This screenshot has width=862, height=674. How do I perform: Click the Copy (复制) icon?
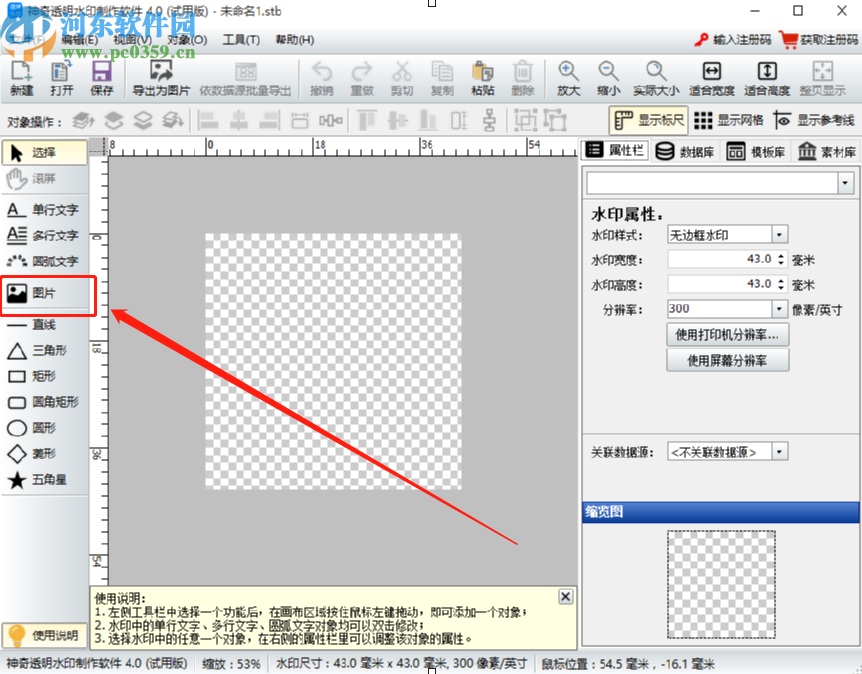pos(442,79)
